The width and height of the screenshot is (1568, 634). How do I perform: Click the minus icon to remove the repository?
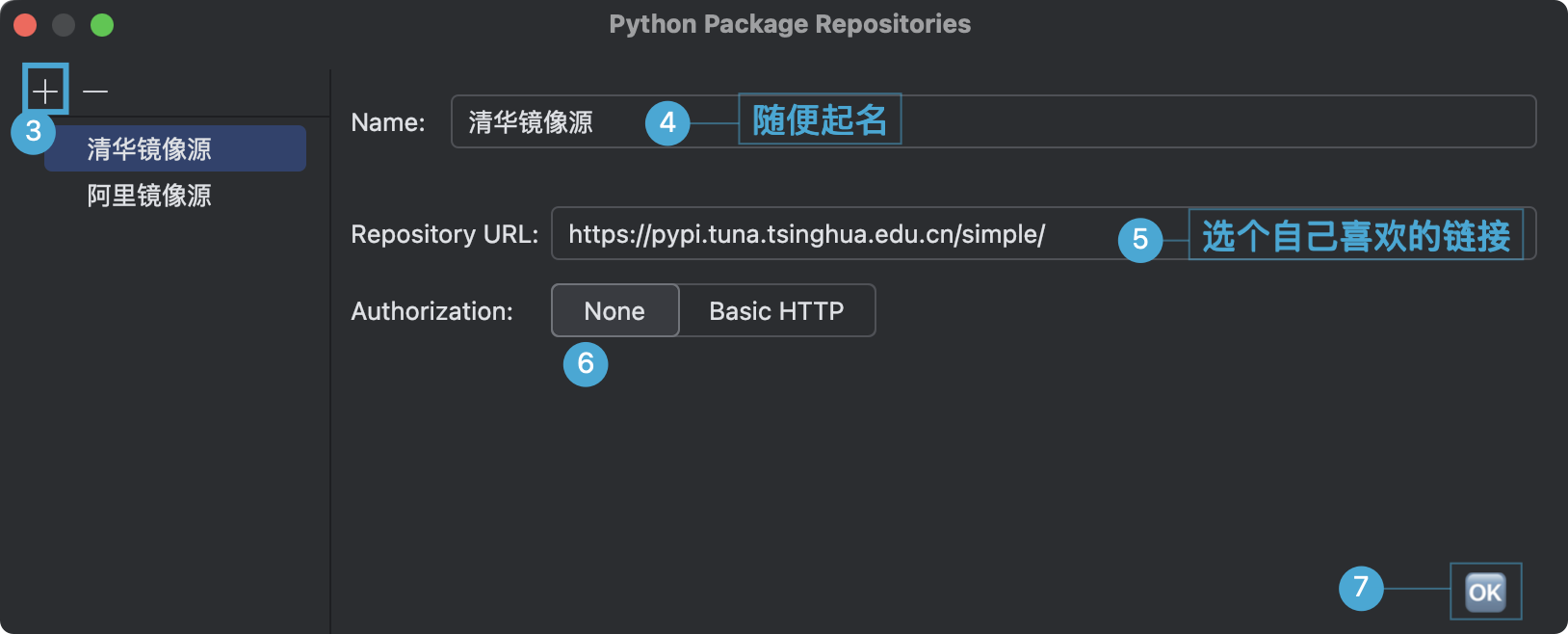point(95,92)
